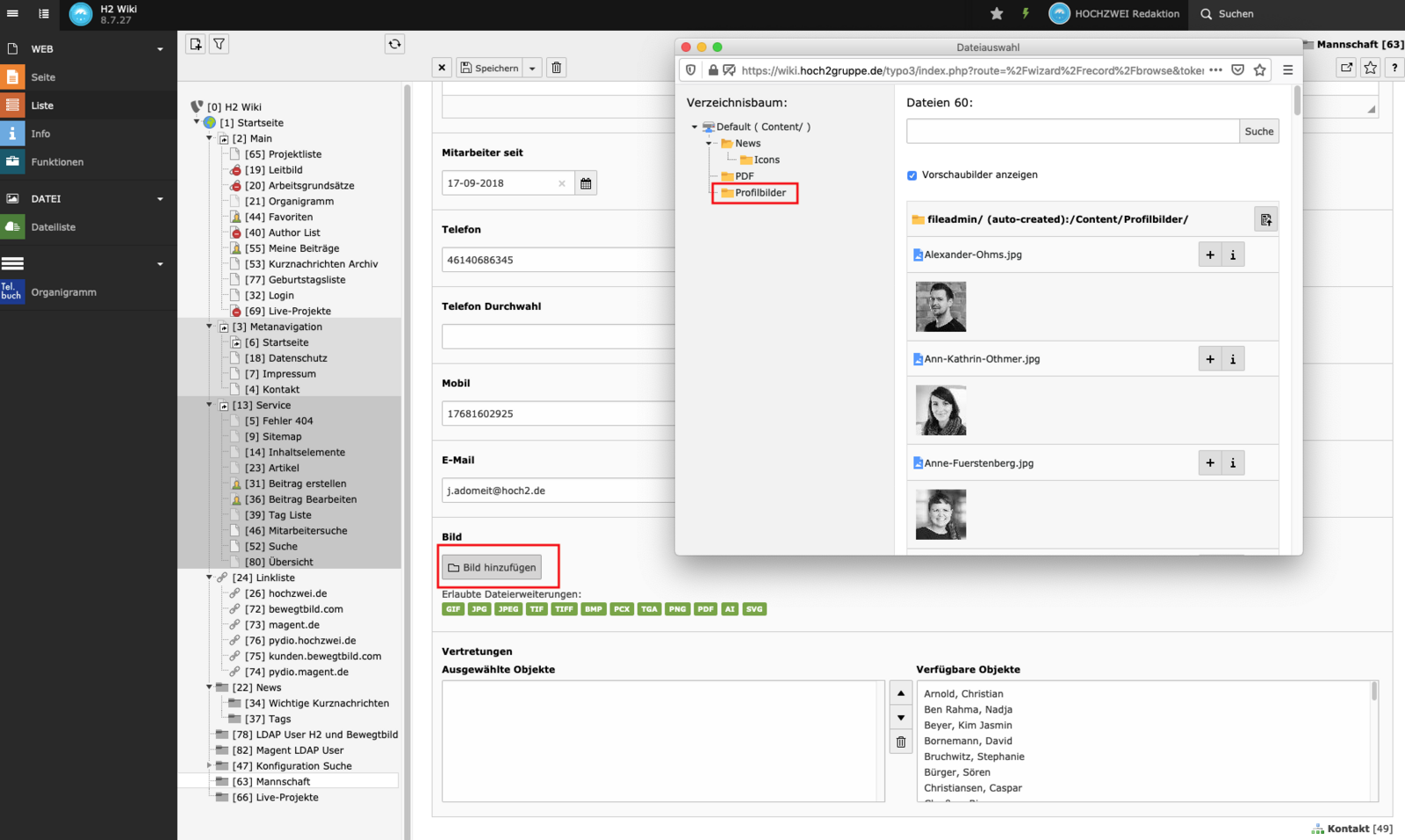The image size is (1405, 840).
Task: Click the Anne-Fuerstenberg.jpg thumbnail
Action: point(940,514)
